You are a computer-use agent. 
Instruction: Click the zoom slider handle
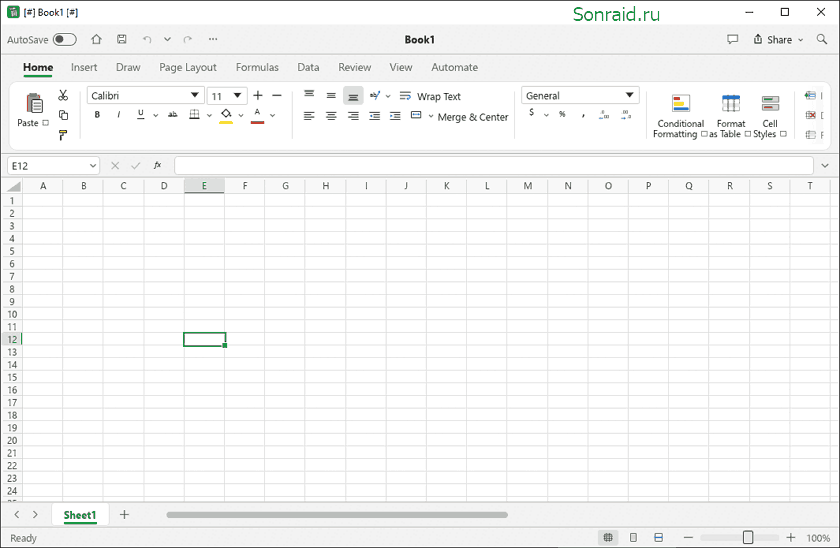pyautogui.click(x=748, y=537)
